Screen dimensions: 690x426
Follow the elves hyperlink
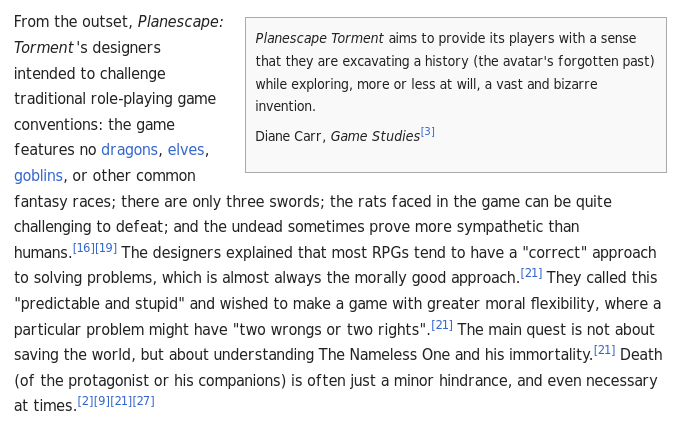coord(186,150)
